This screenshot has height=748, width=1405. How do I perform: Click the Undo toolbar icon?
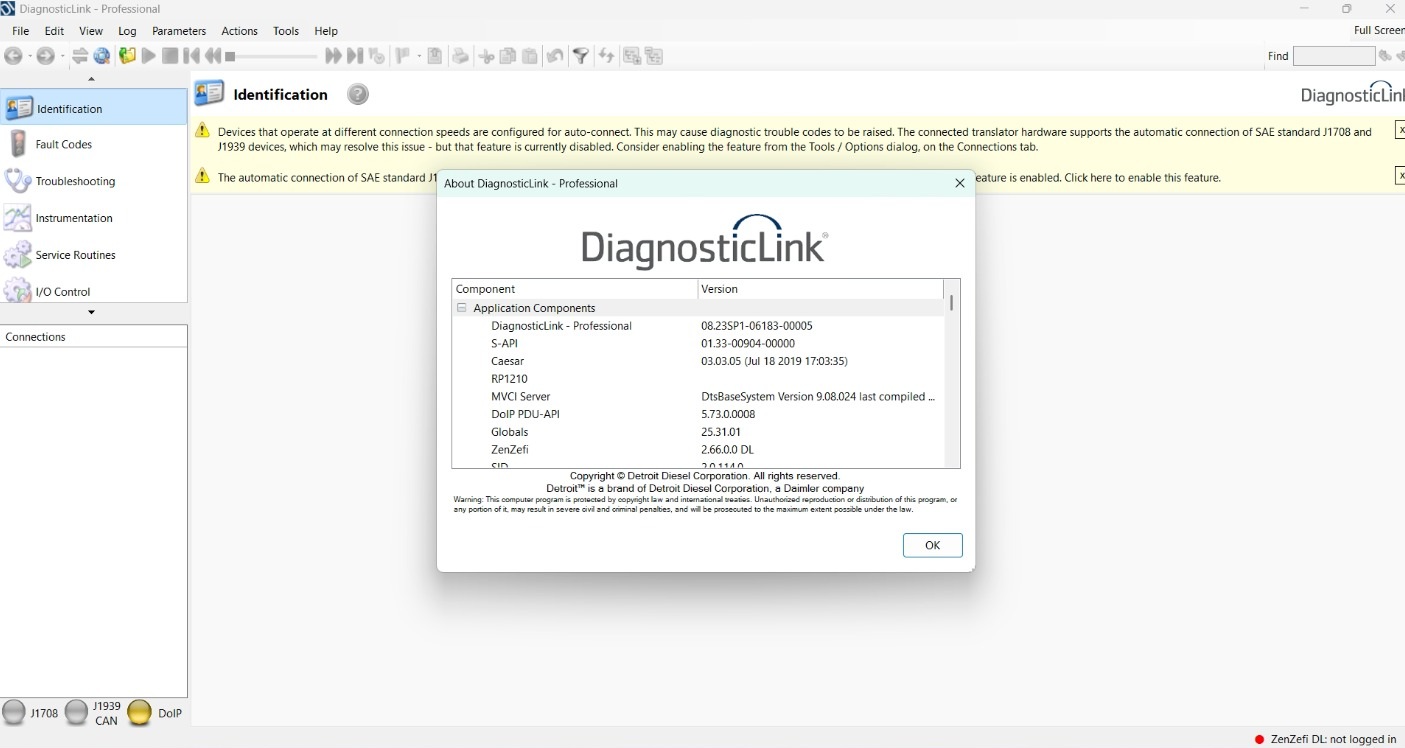[555, 56]
